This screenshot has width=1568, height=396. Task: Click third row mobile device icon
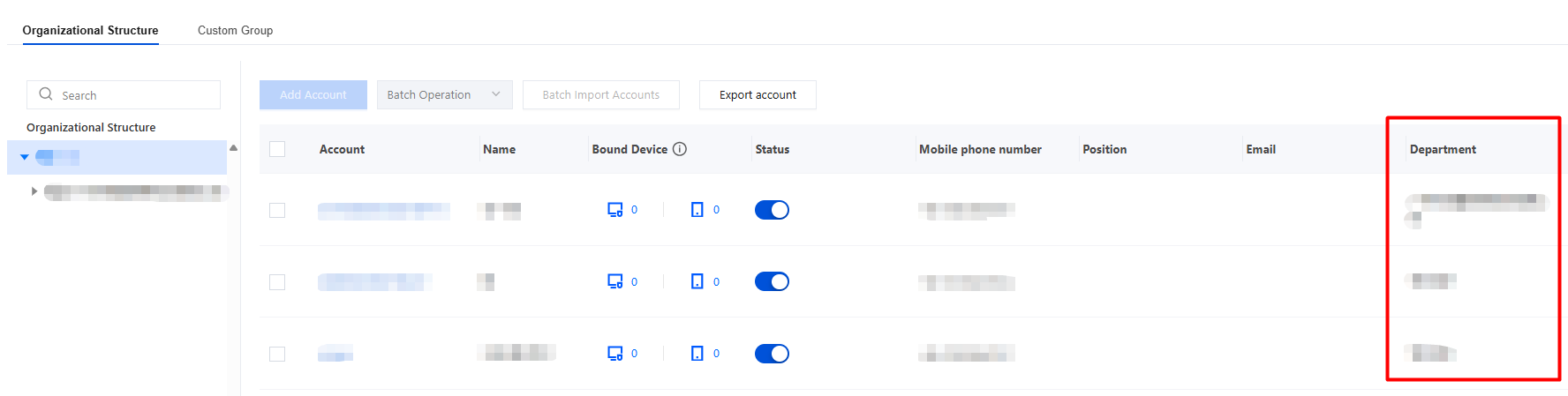tap(697, 354)
